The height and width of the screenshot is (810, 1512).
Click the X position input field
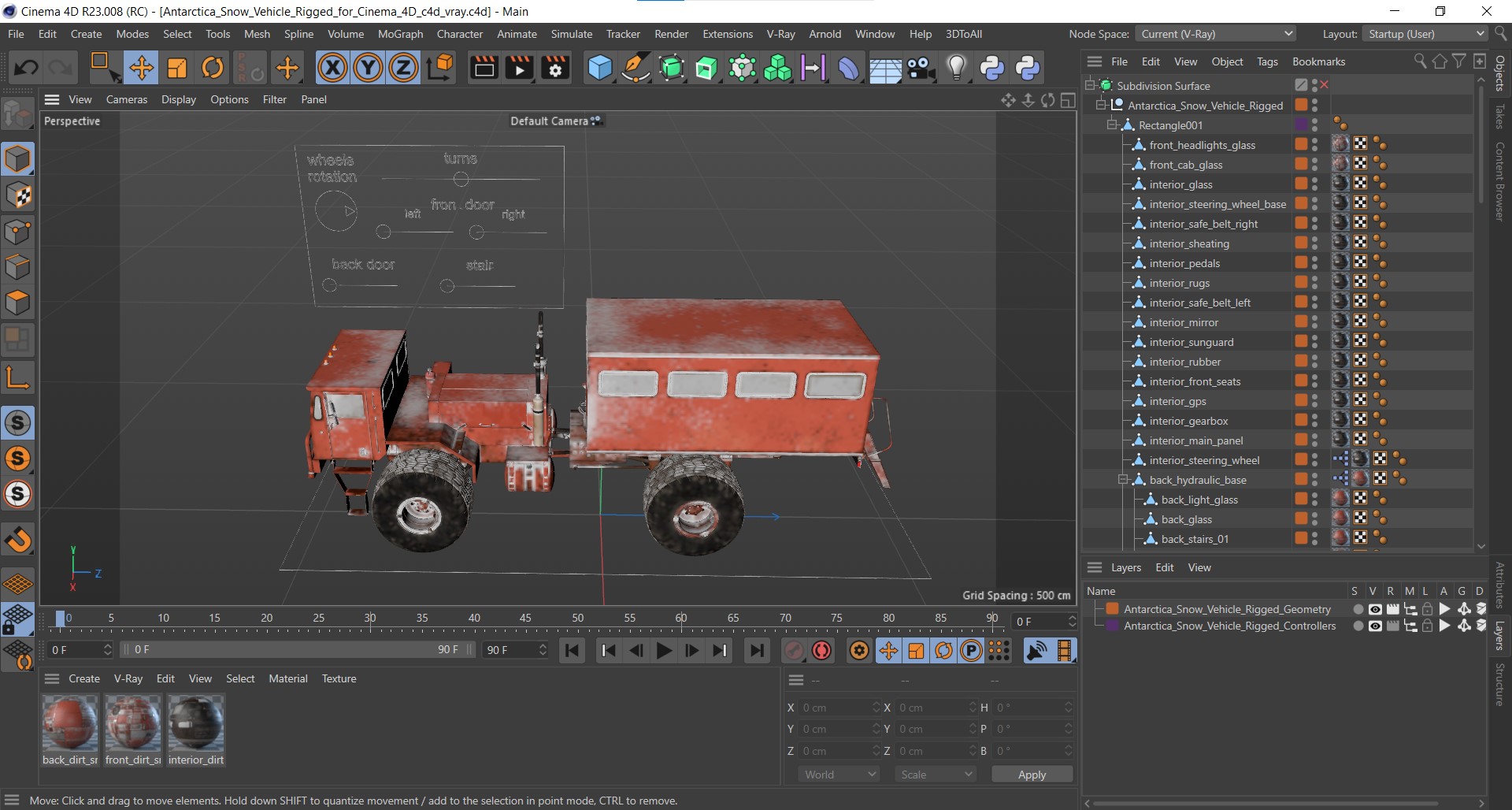click(x=840, y=708)
